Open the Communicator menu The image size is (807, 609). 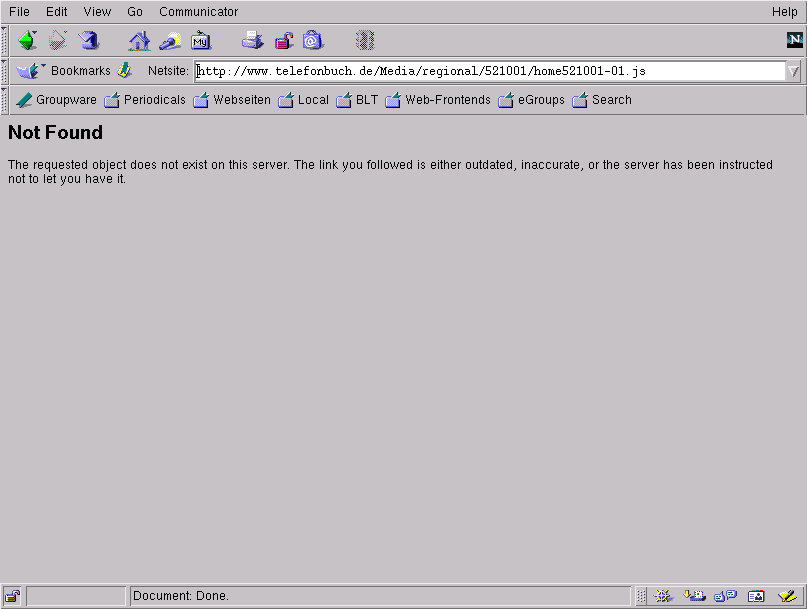(x=199, y=11)
